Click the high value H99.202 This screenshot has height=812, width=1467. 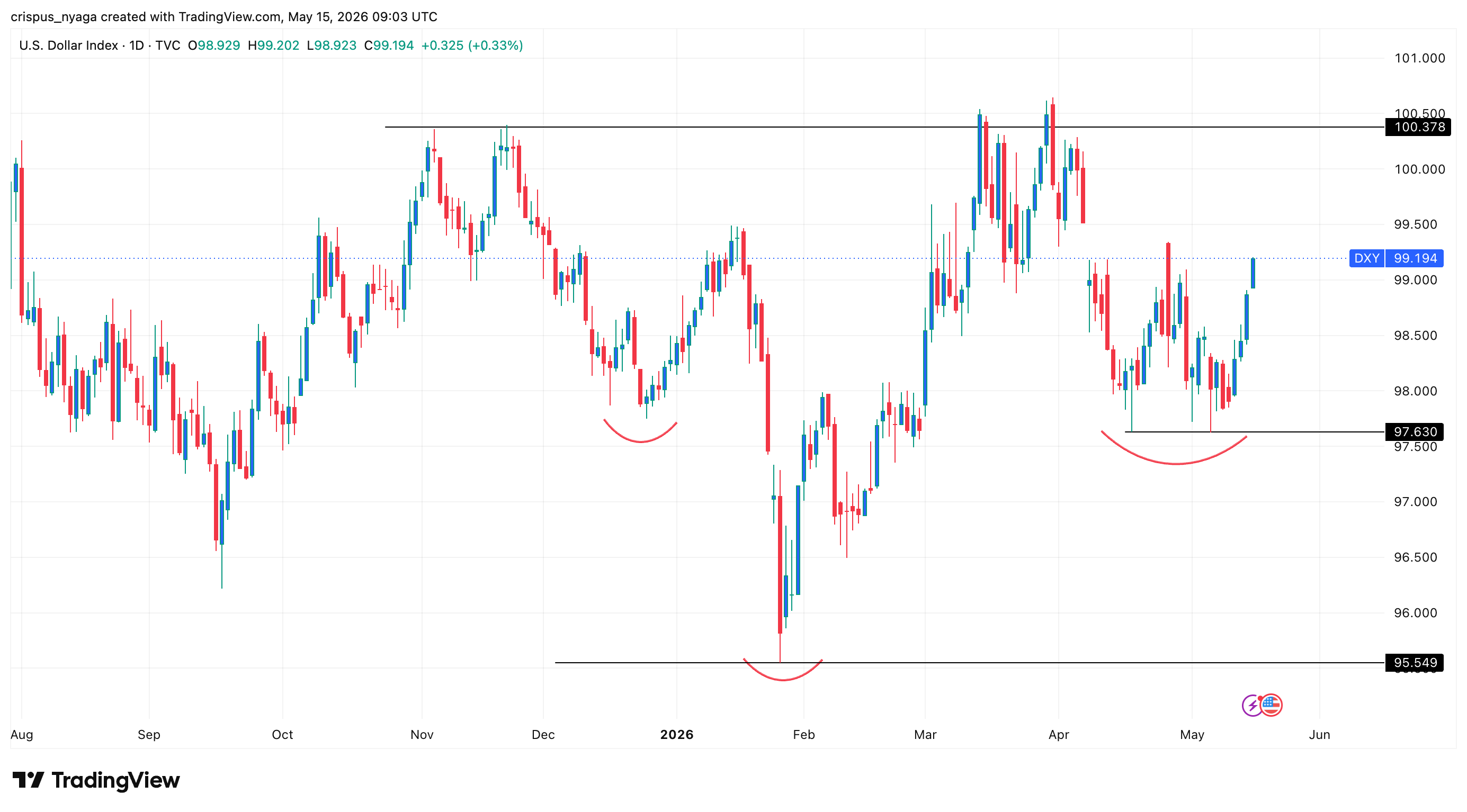coord(273,46)
